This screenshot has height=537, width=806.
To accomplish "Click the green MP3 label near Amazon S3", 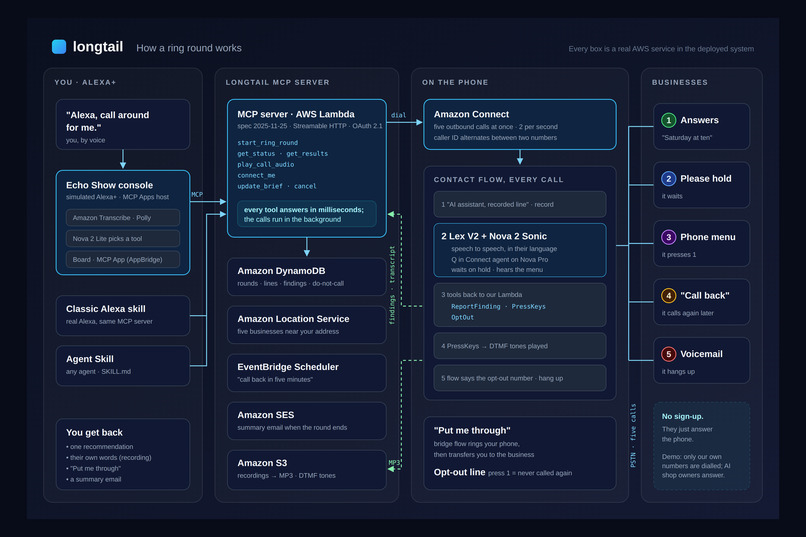I will [394, 462].
